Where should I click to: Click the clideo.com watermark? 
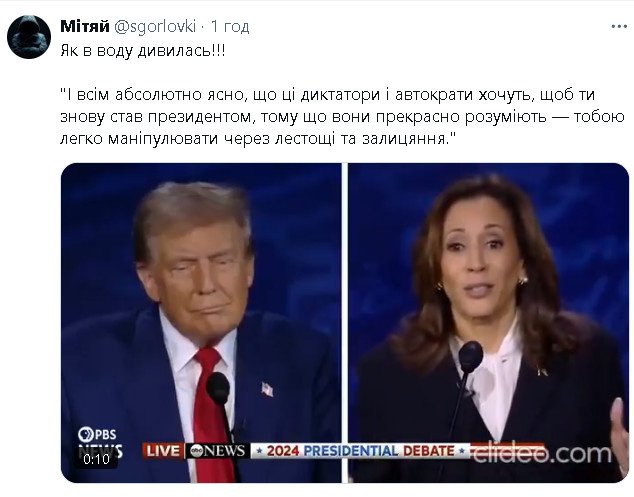coord(542,453)
